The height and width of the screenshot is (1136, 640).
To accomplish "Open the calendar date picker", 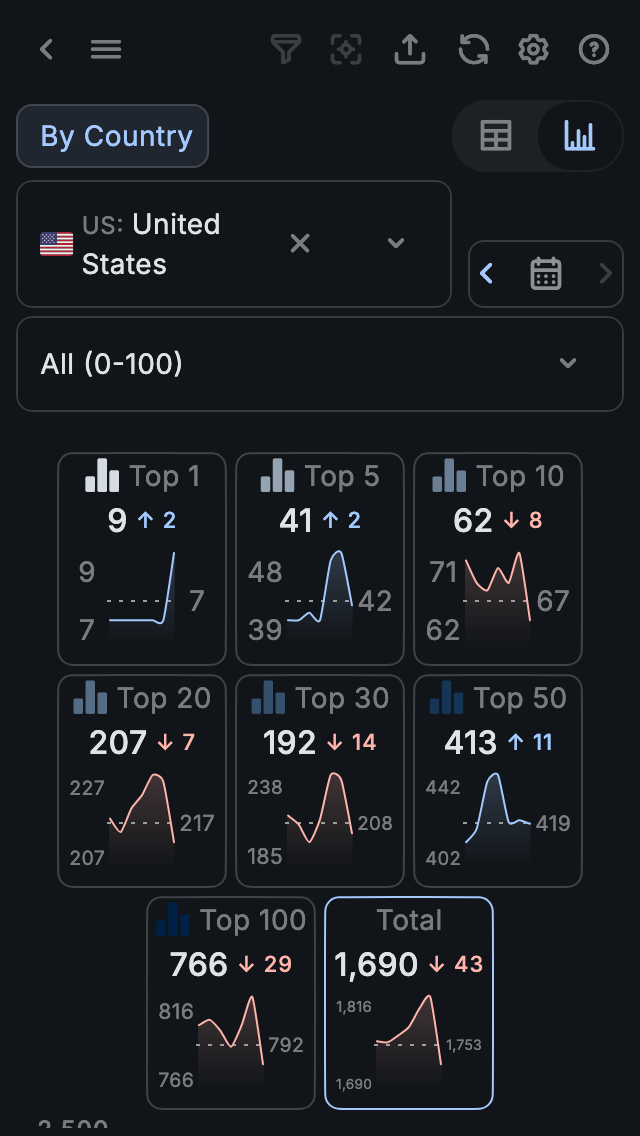I will click(x=546, y=273).
